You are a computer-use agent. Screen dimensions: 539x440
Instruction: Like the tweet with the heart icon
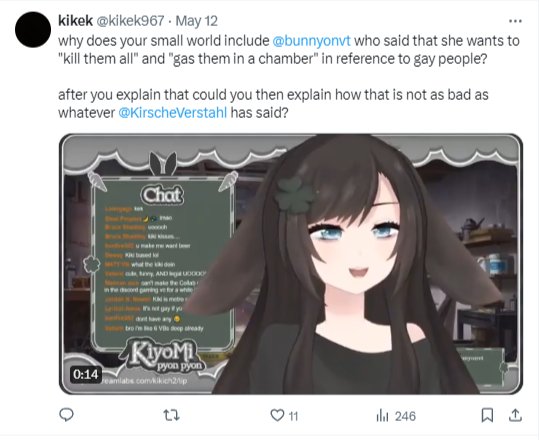pos(277,415)
